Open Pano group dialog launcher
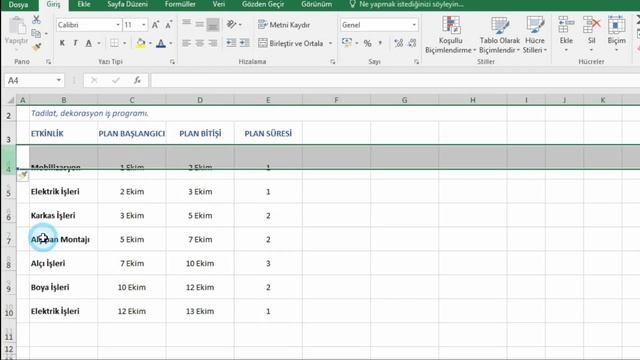640x360 pixels. [x=49, y=62]
